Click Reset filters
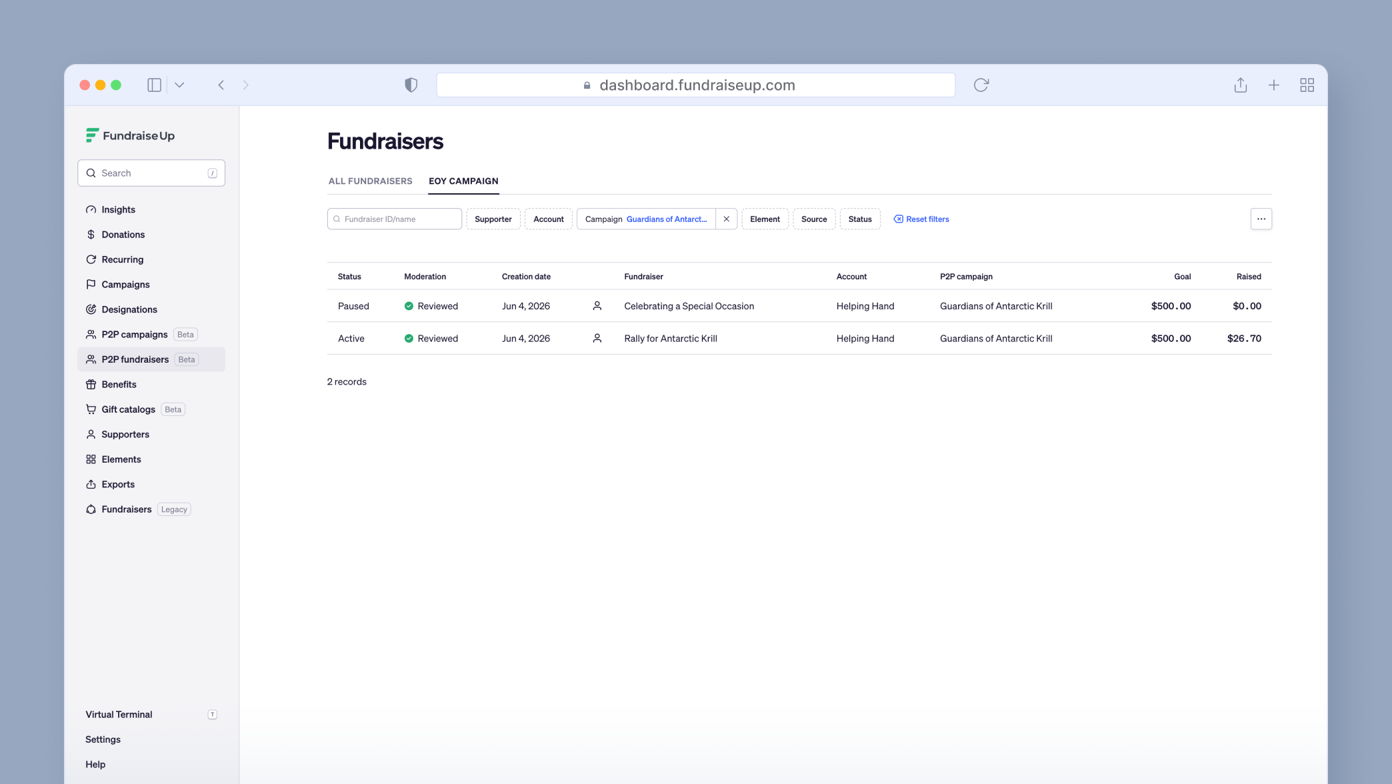1392x784 pixels. 921,219
